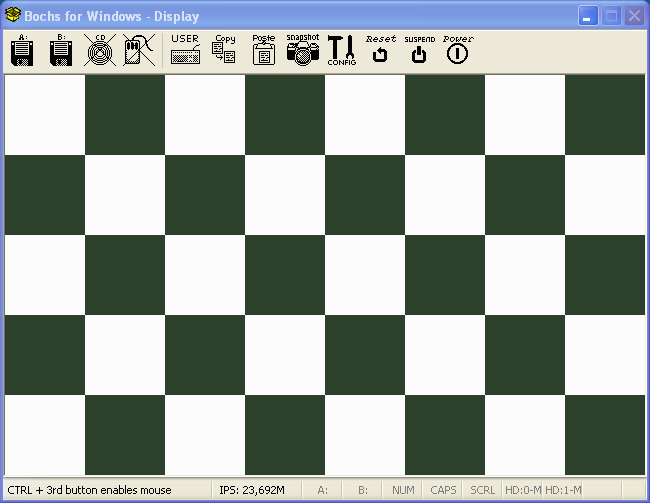Click the SCRL status indicator
650x503 pixels.
[482, 490]
